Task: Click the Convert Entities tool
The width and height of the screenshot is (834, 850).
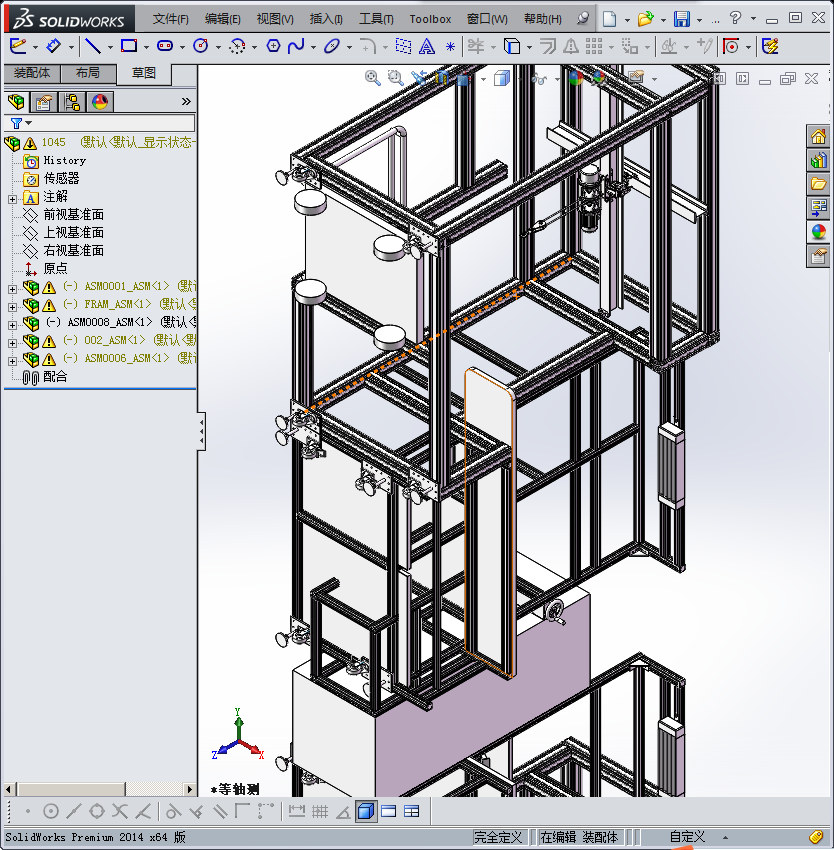Action: click(512, 46)
